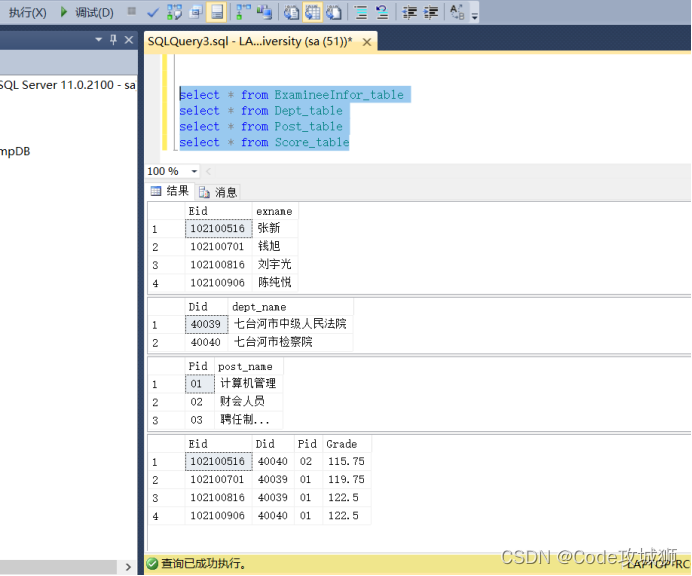The height and width of the screenshot is (576, 692).
Task: Click the Did header in the score grid
Action: click(273, 444)
